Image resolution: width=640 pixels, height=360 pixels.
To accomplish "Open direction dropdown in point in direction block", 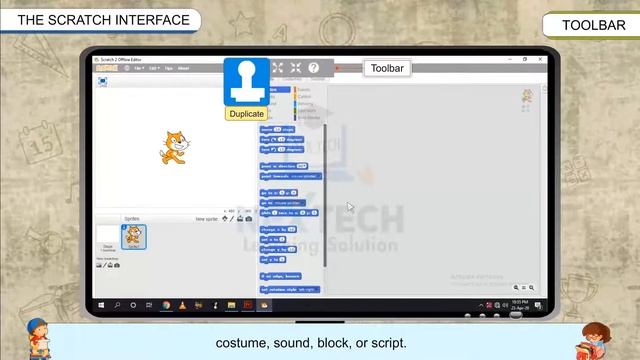I will (302, 166).
